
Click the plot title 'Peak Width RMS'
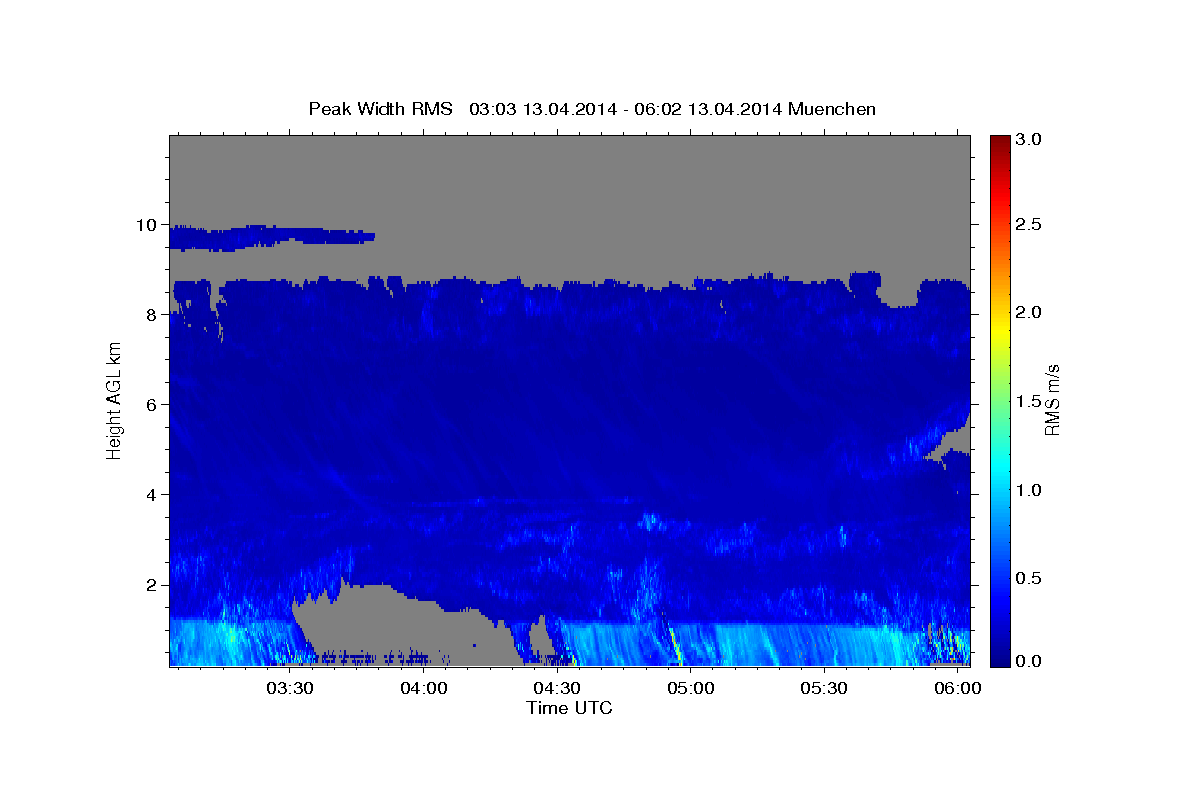381,108
